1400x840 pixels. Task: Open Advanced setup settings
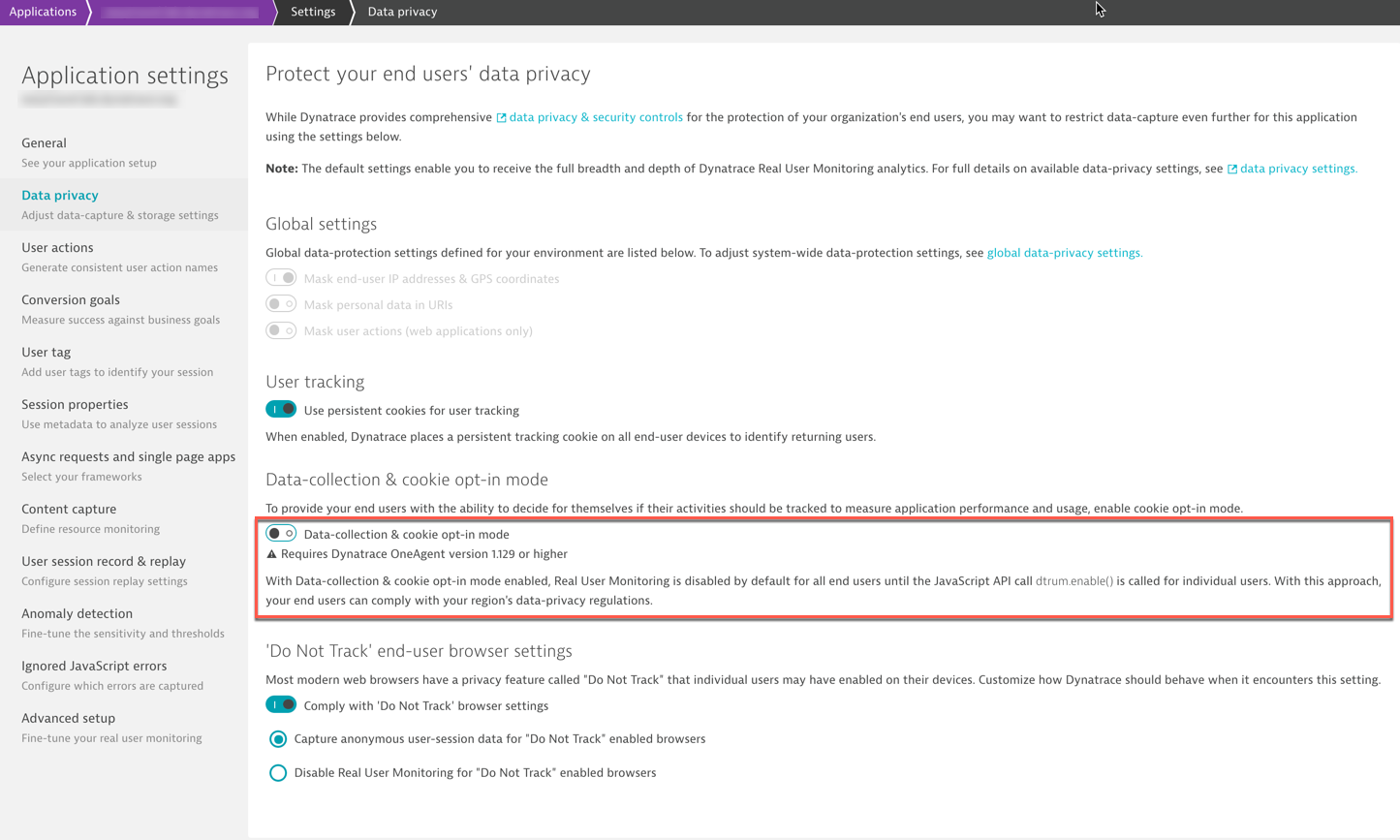point(124,728)
